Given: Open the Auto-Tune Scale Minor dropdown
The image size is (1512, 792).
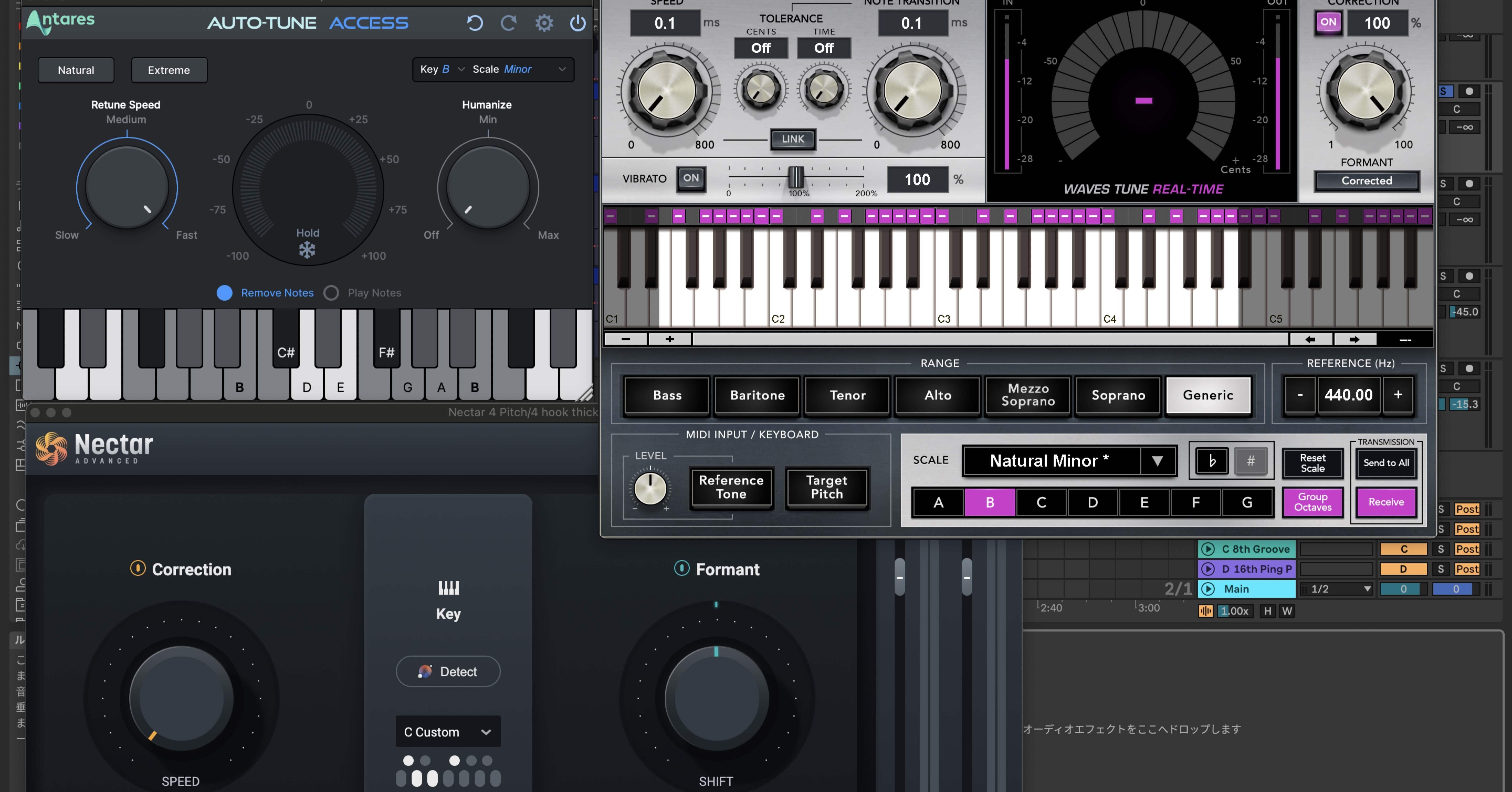Looking at the screenshot, I should [x=520, y=69].
